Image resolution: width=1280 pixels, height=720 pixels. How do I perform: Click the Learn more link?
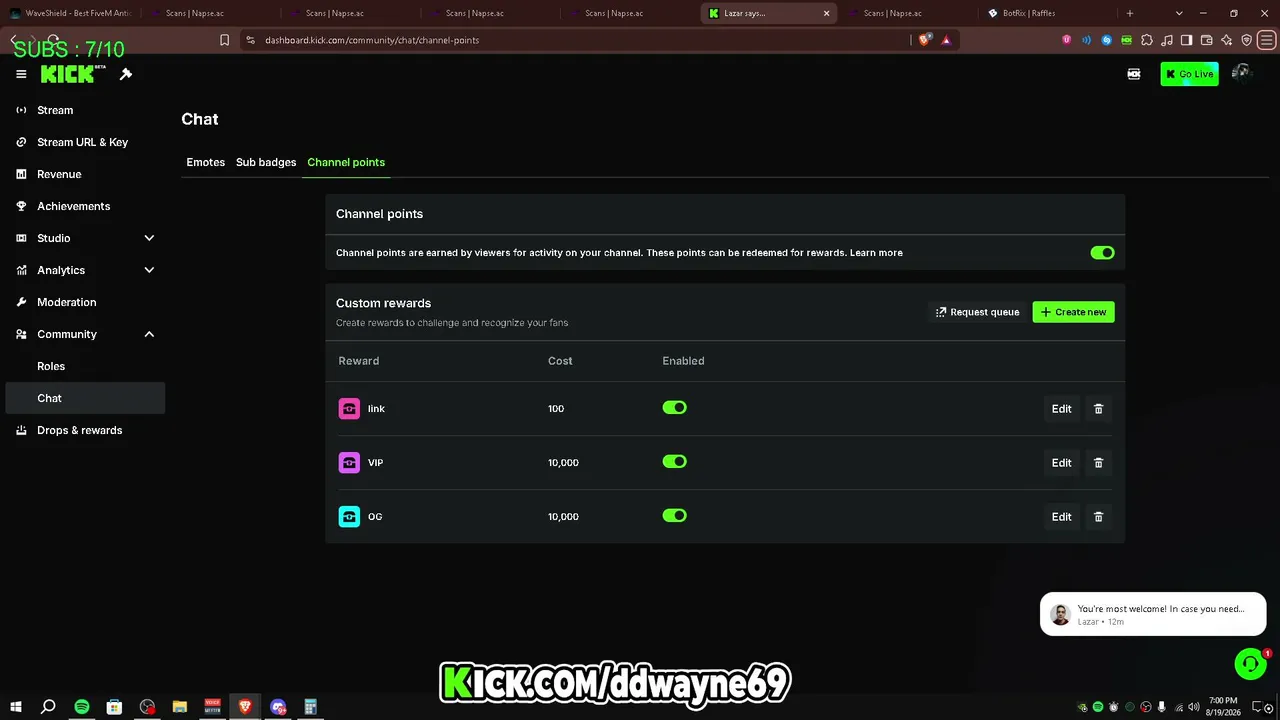coord(876,253)
